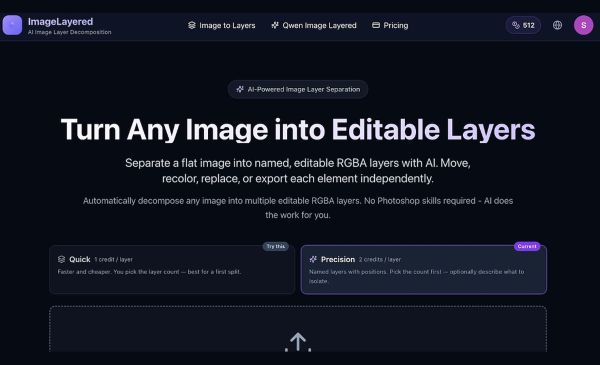Click the "1 credit / layer" text
Screen dimensions: 600x365
tap(114, 259)
